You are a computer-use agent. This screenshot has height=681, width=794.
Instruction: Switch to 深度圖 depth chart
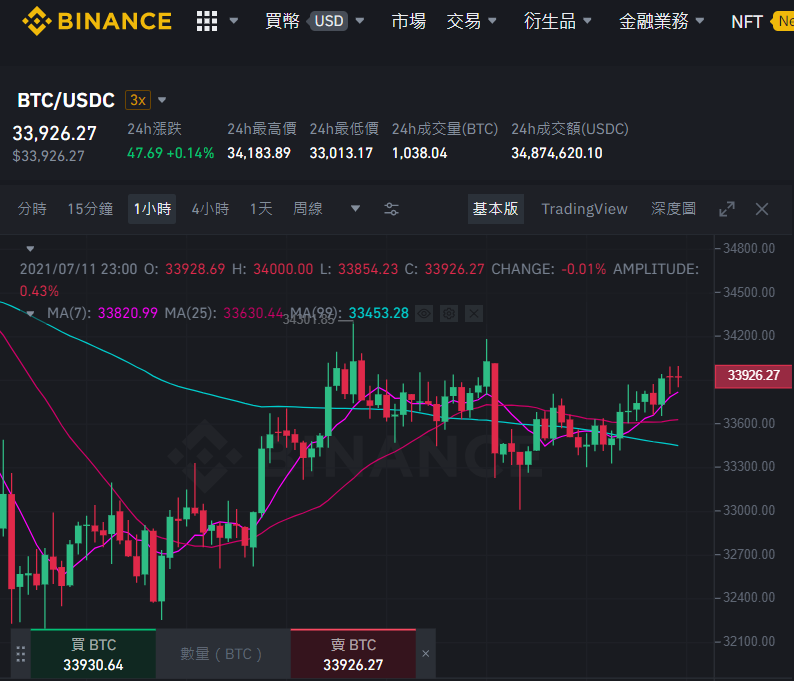pos(673,209)
